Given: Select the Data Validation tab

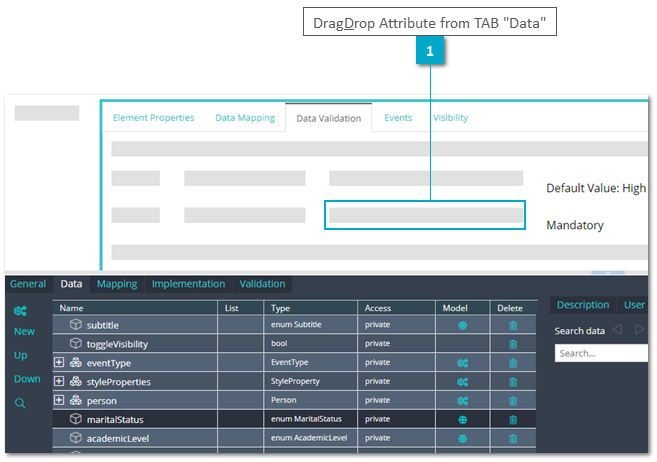Looking at the screenshot, I should [x=328, y=119].
